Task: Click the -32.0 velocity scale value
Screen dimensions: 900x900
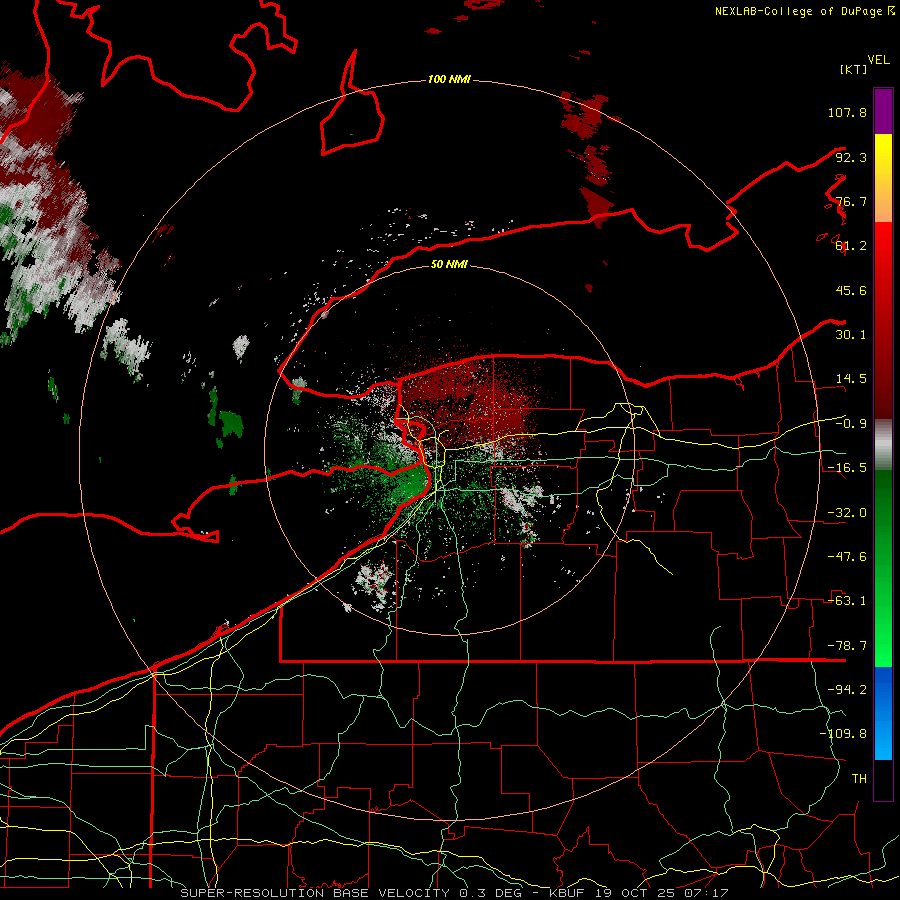Action: click(x=847, y=513)
